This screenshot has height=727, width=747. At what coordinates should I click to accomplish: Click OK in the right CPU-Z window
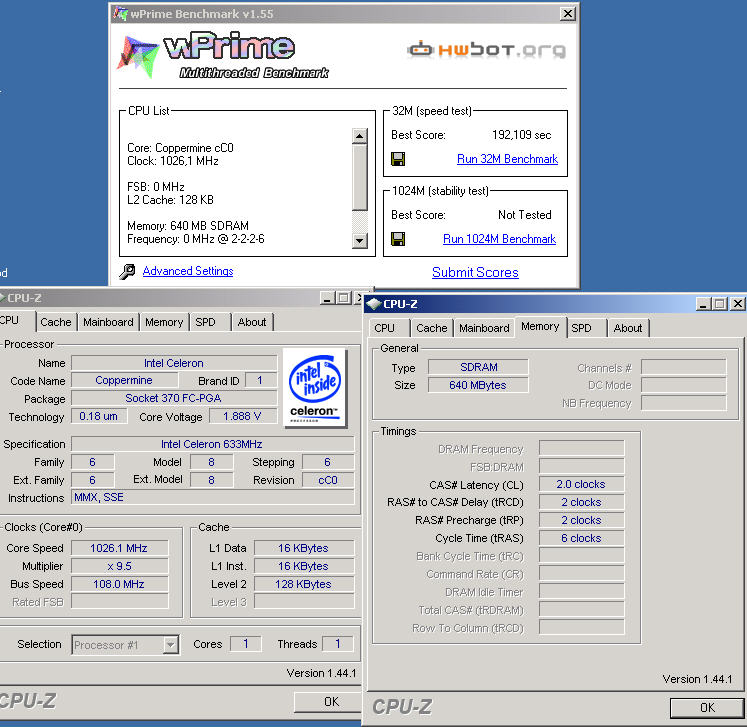point(707,707)
